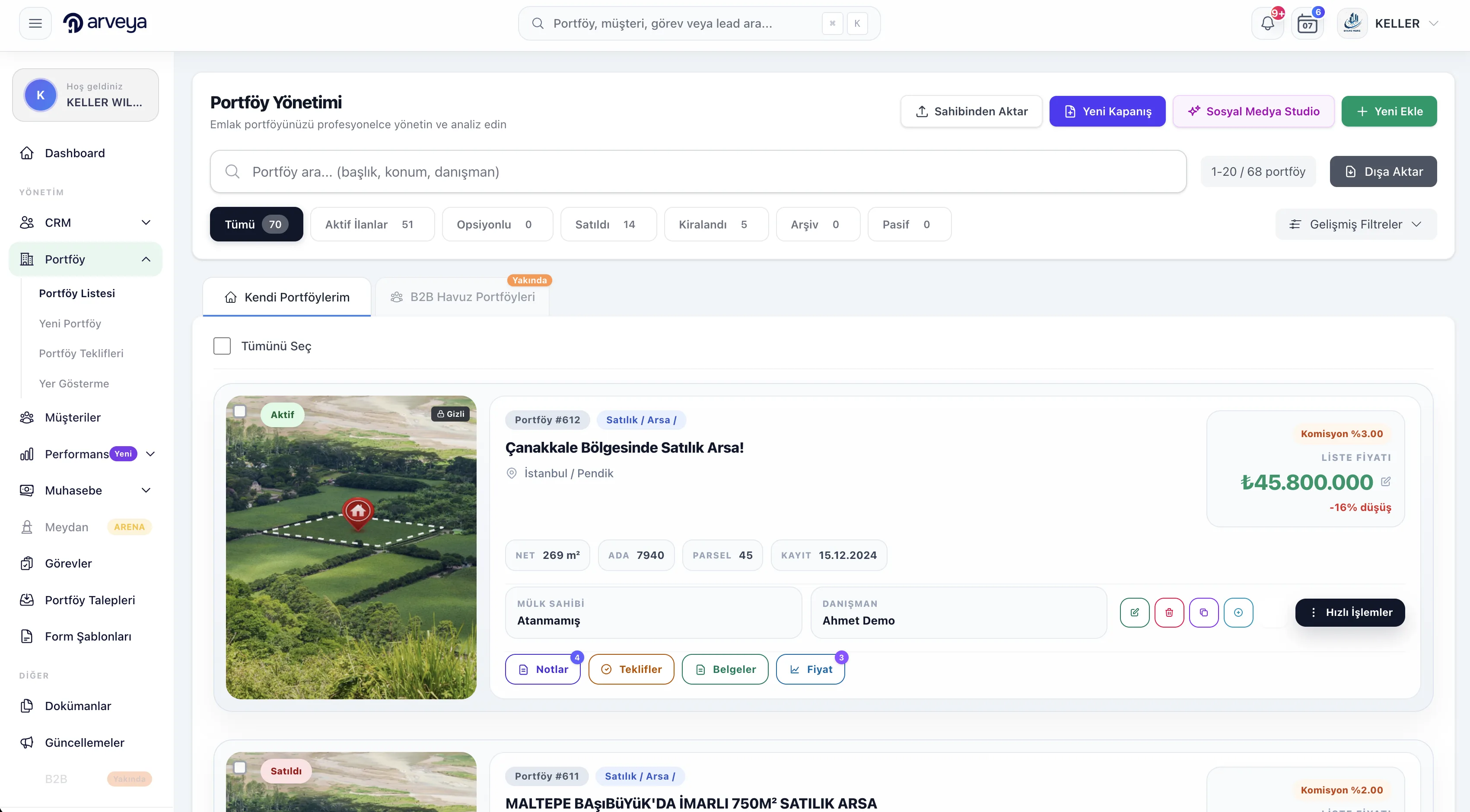Screen dimensions: 1470x812
Task: Tick the Tümünü Seç checkbox
Action: (222, 346)
